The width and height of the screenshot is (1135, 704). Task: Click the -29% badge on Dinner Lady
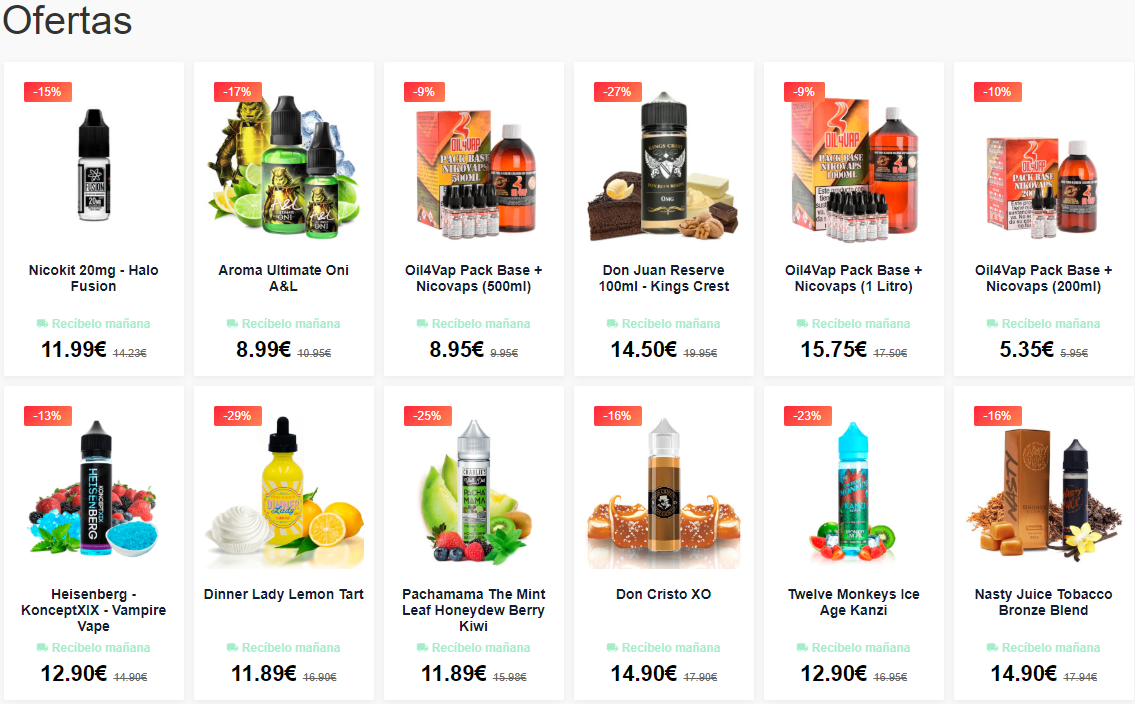tap(235, 416)
